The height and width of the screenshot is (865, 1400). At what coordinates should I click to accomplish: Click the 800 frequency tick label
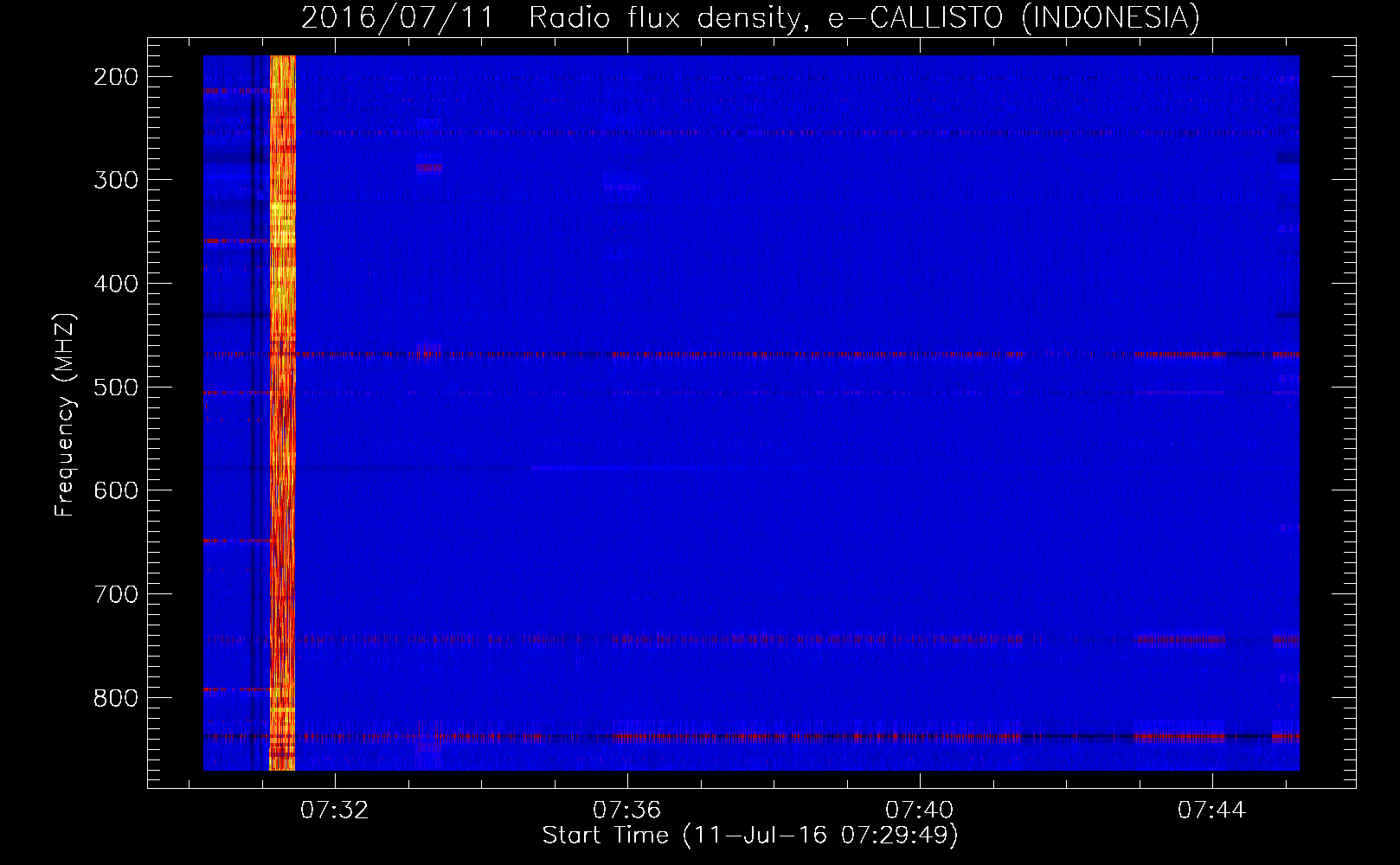click(x=116, y=698)
